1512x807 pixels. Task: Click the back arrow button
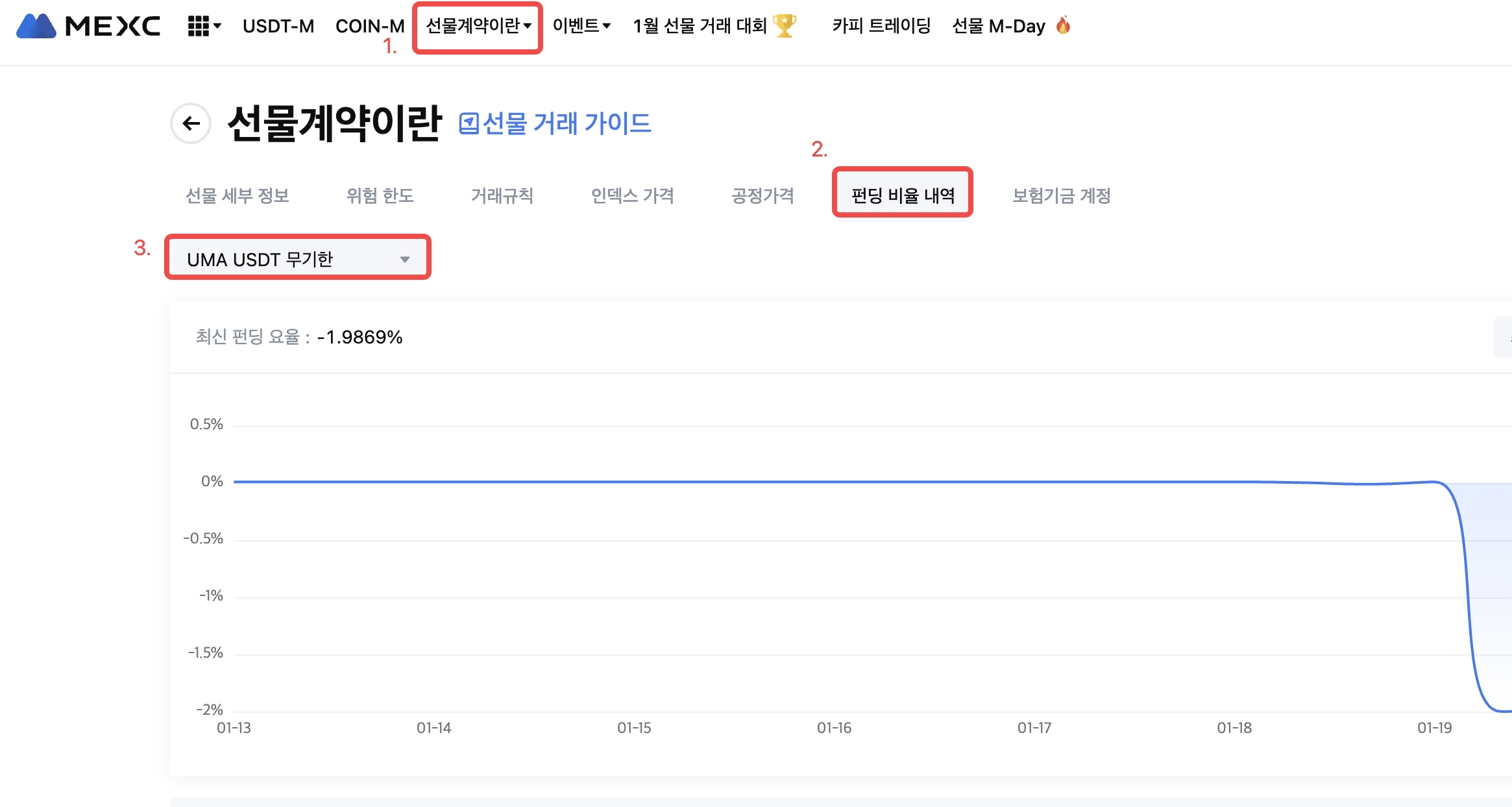[191, 123]
